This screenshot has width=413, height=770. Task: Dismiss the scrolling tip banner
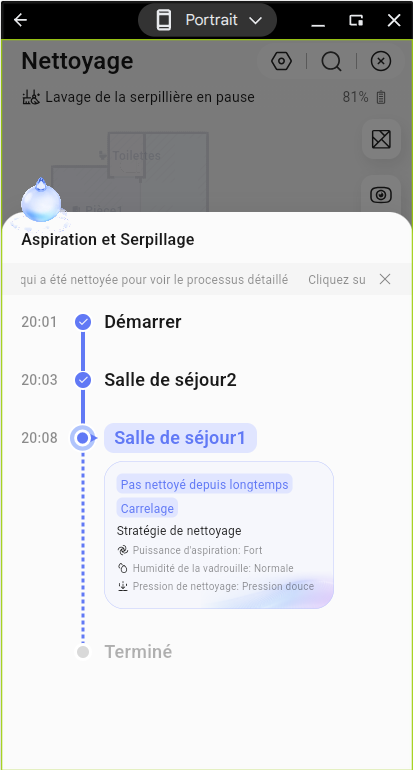coord(385,279)
